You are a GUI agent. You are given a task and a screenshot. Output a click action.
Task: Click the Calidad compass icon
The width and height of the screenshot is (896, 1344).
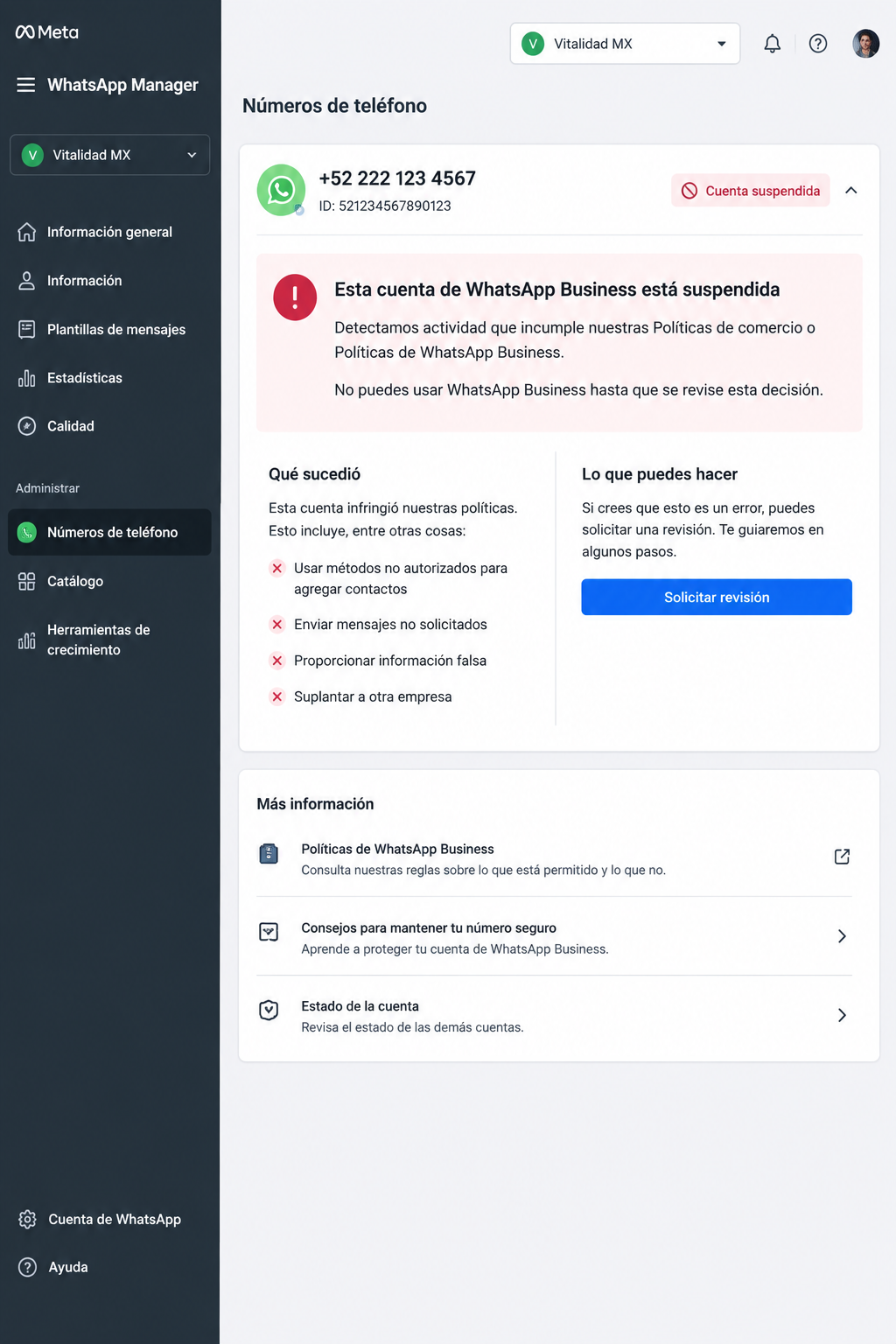[27, 426]
